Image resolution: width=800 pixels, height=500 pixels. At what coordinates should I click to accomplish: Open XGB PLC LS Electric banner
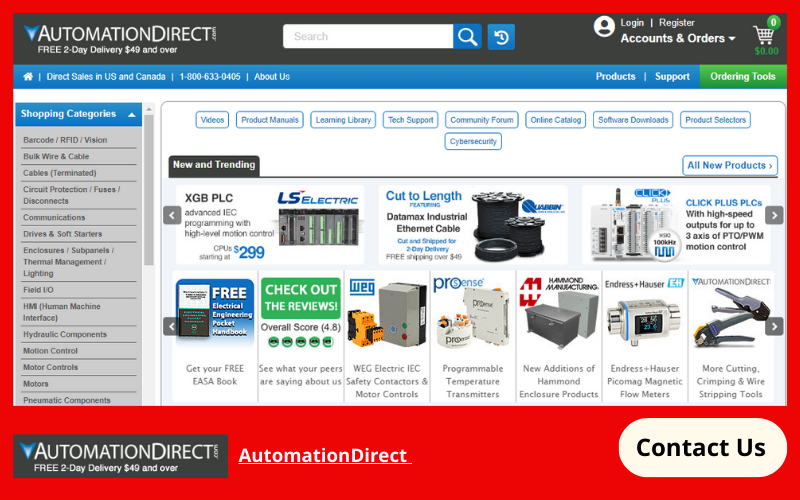coord(270,224)
